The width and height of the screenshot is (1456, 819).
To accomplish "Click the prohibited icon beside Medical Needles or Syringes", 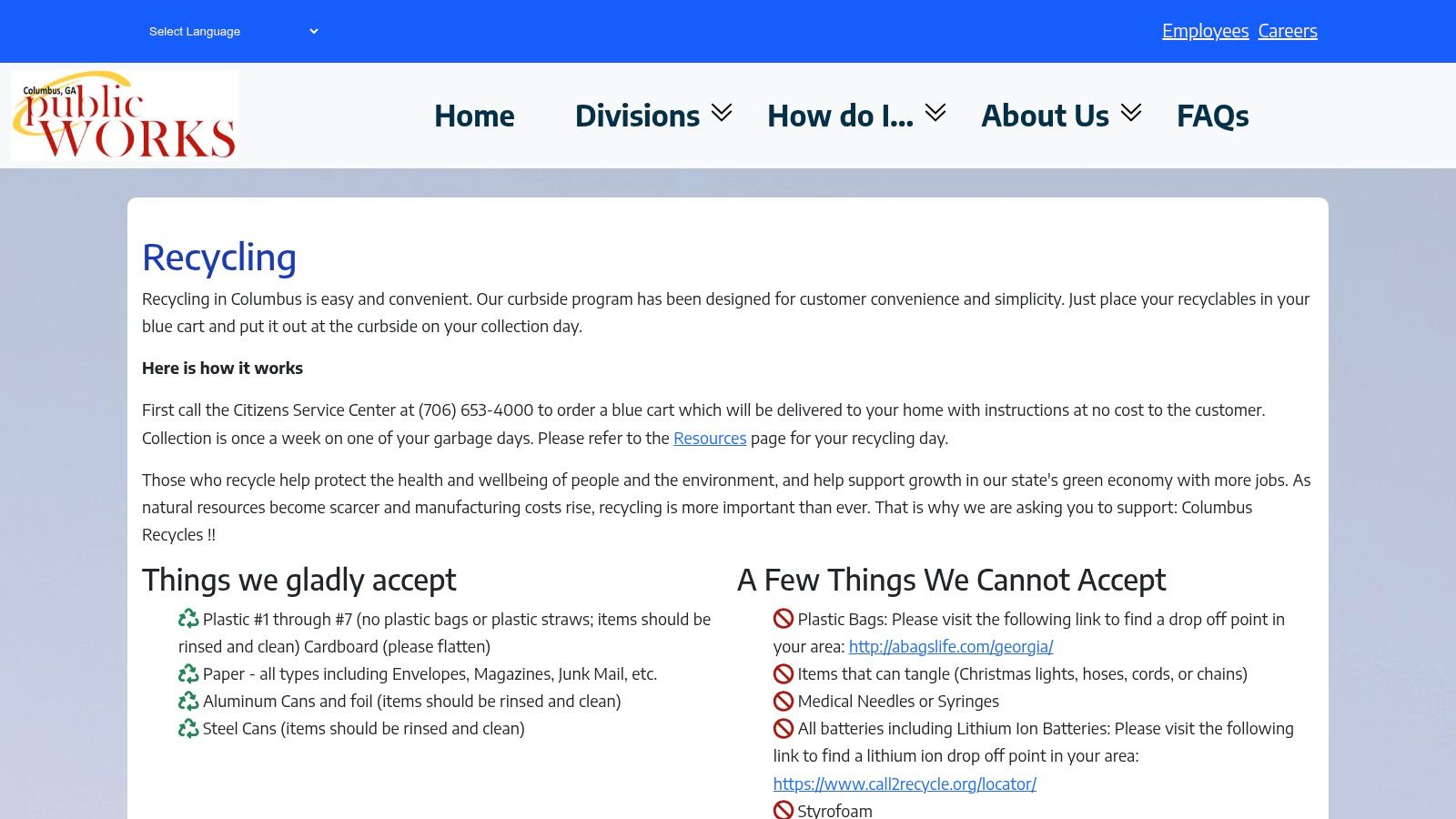I will point(784,701).
